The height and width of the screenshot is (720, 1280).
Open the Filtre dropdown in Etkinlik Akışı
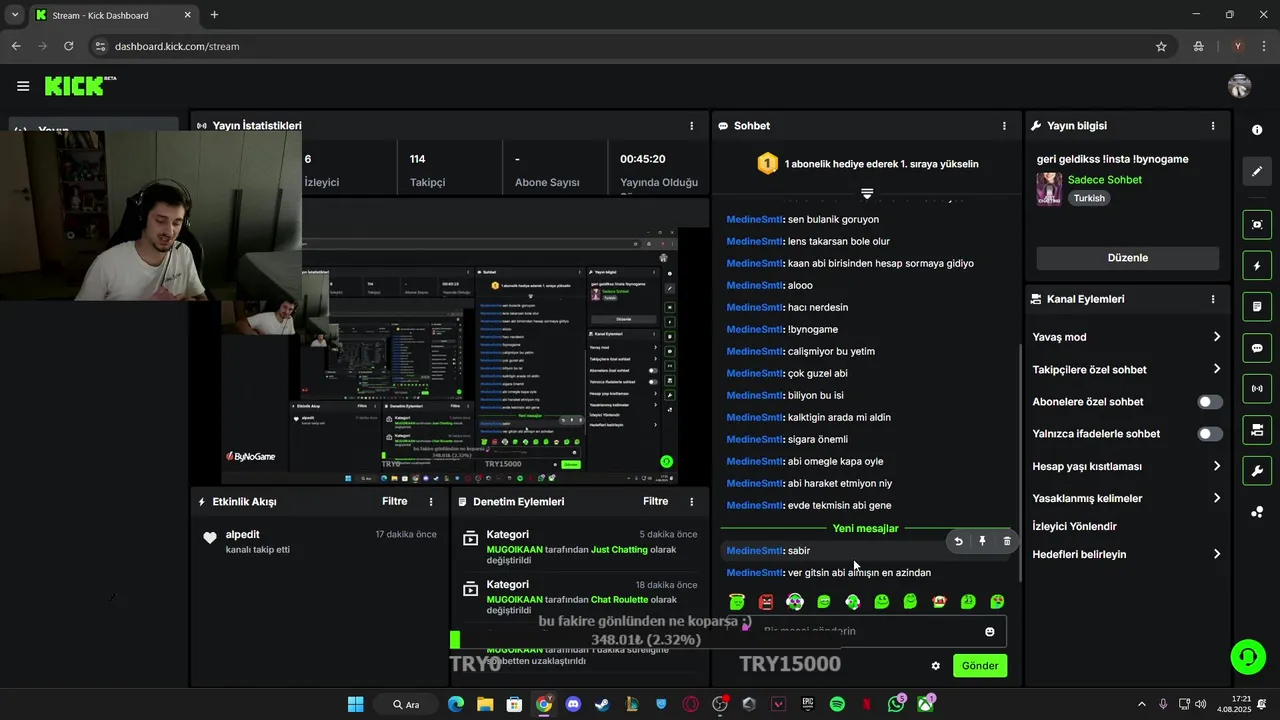click(395, 502)
